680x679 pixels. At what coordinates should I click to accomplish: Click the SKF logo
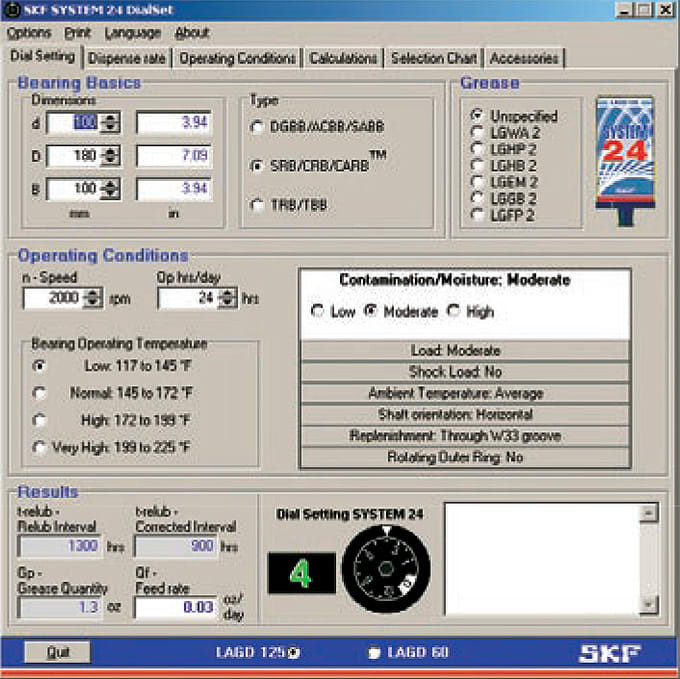click(x=610, y=653)
